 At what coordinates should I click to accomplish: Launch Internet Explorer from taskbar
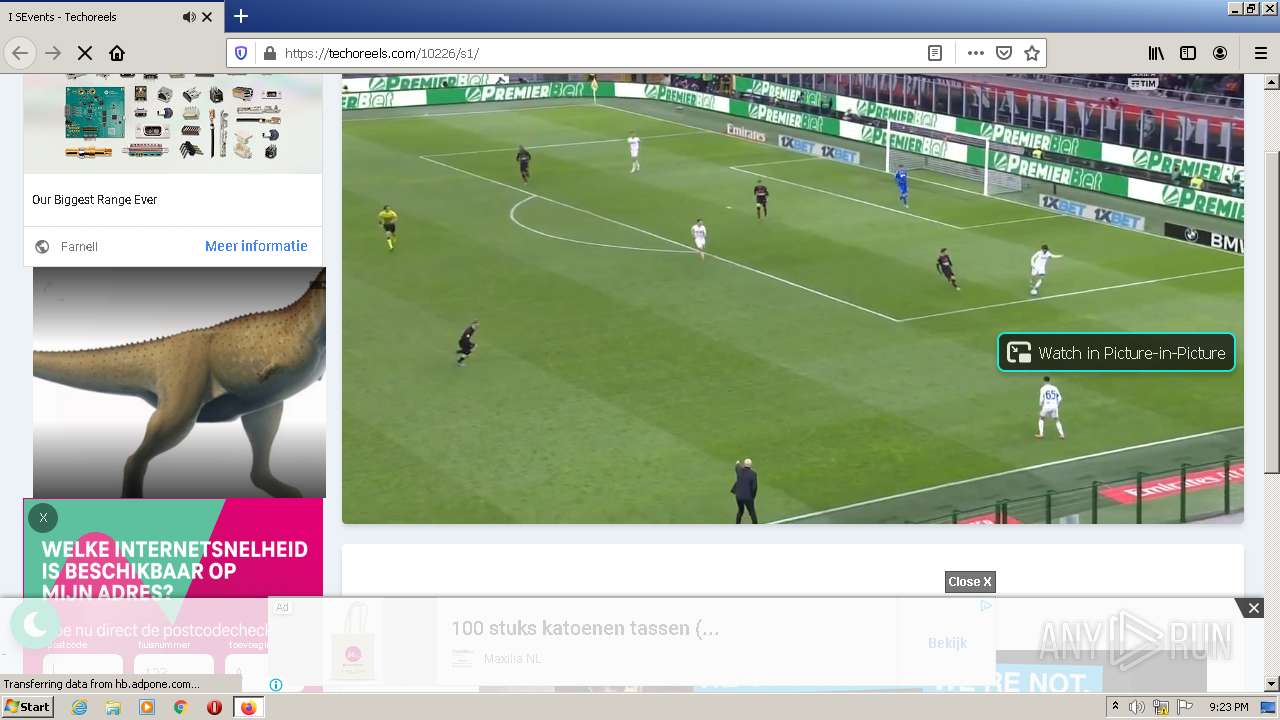point(79,707)
